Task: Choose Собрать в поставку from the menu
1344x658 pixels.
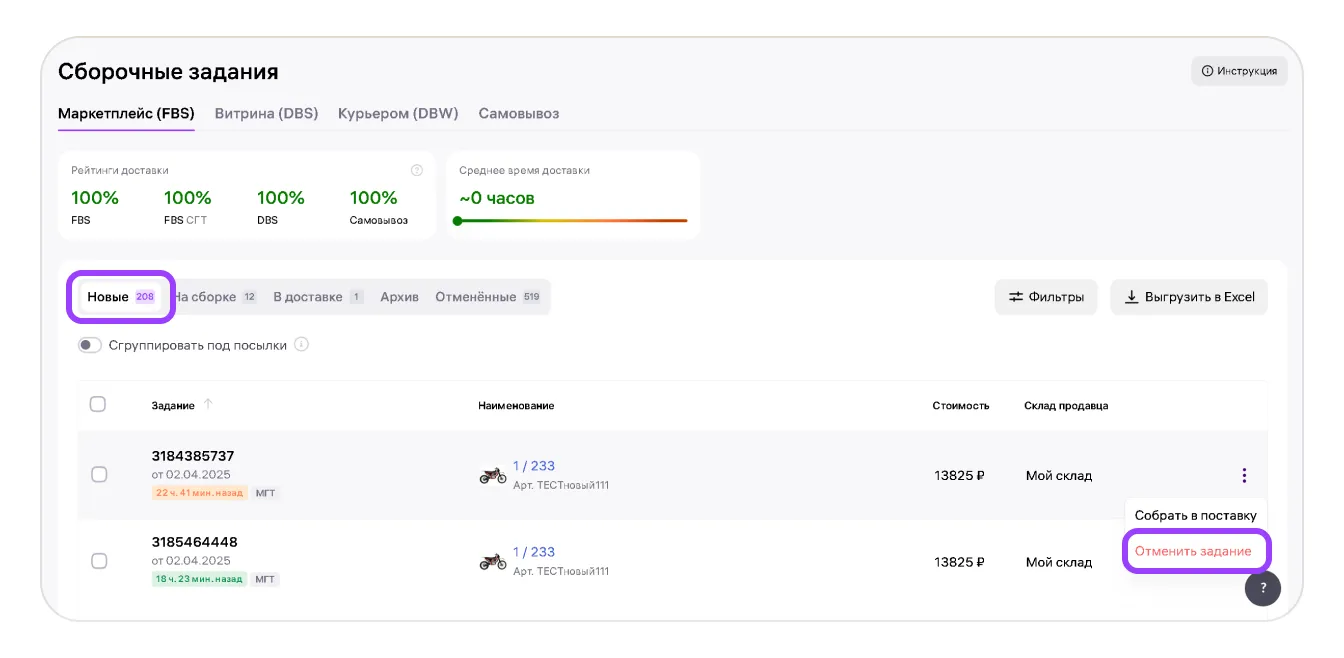Action: pos(1195,515)
